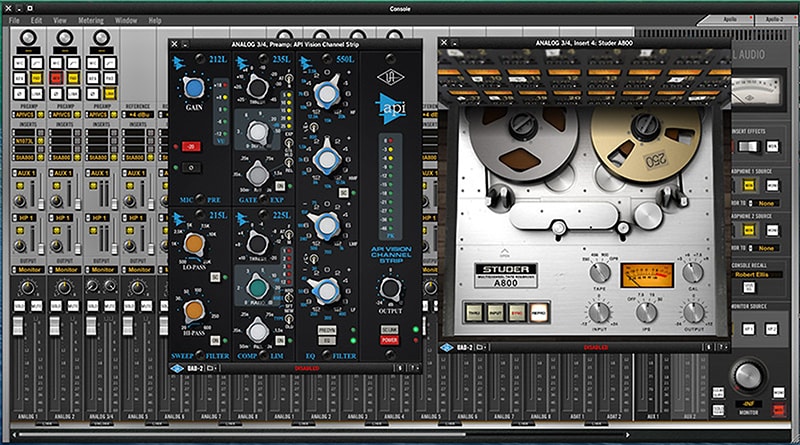Open the Cue 1 'None' mirror dropdown
This screenshot has width=800, height=445.
click(763, 203)
